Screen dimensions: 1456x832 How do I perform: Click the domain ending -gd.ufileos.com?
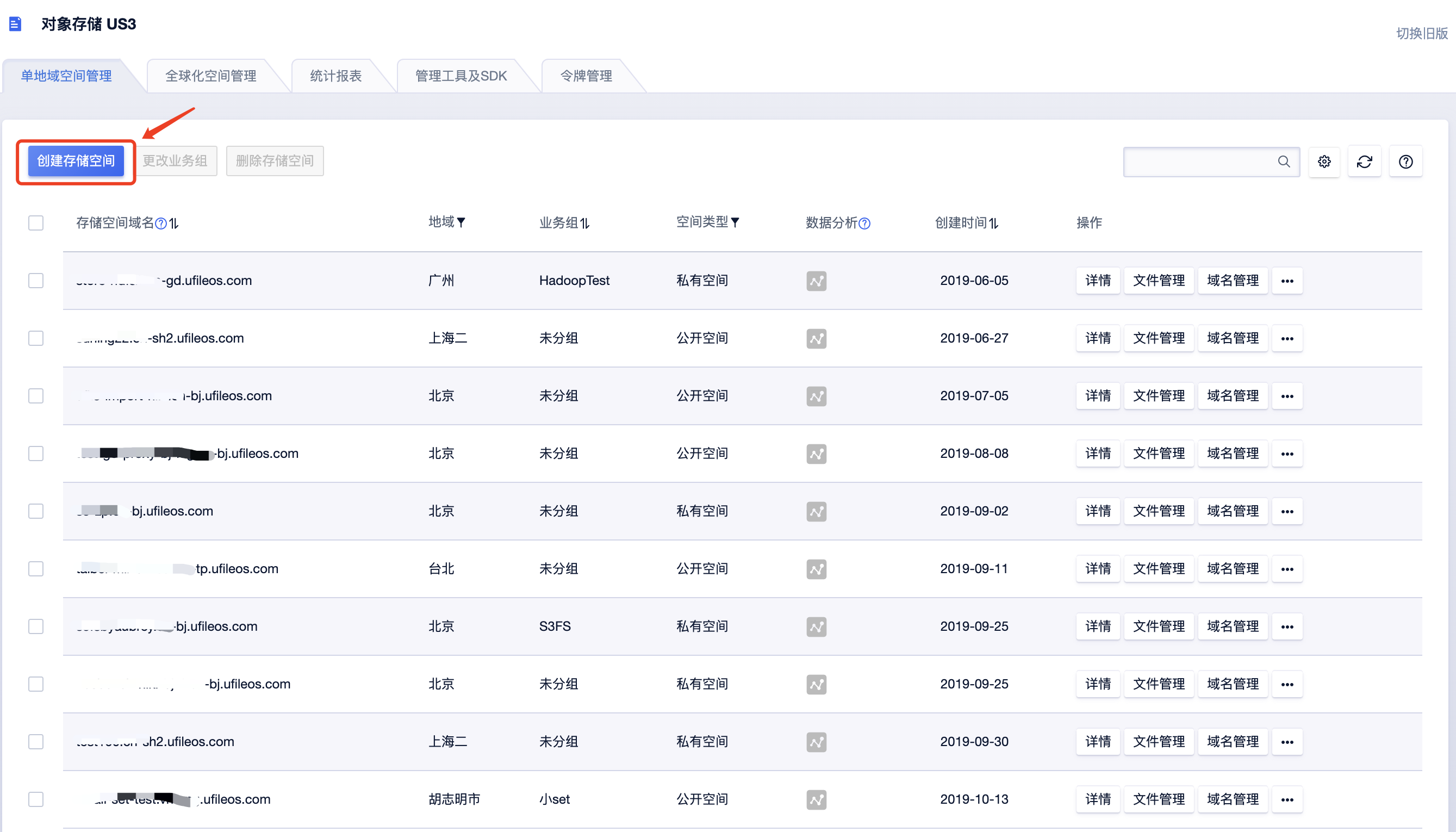click(x=165, y=281)
